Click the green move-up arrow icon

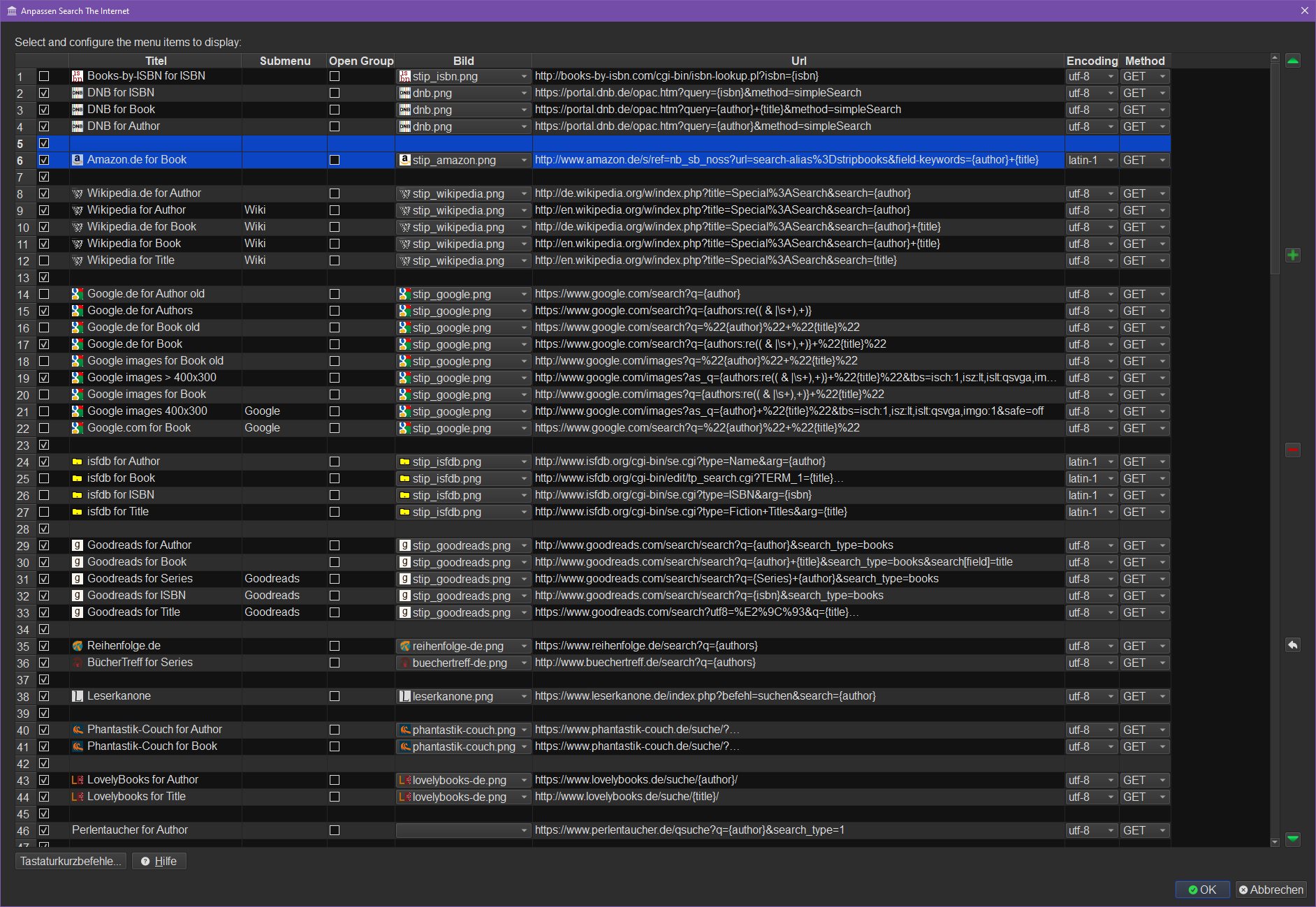click(x=1293, y=61)
